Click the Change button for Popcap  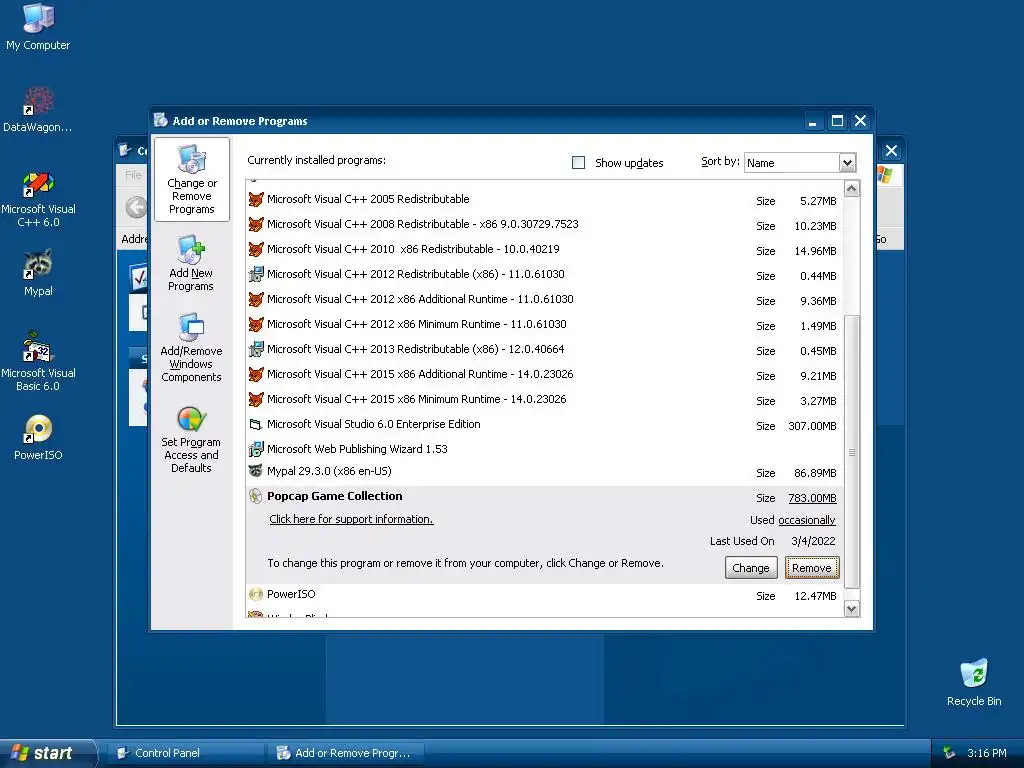pos(751,568)
